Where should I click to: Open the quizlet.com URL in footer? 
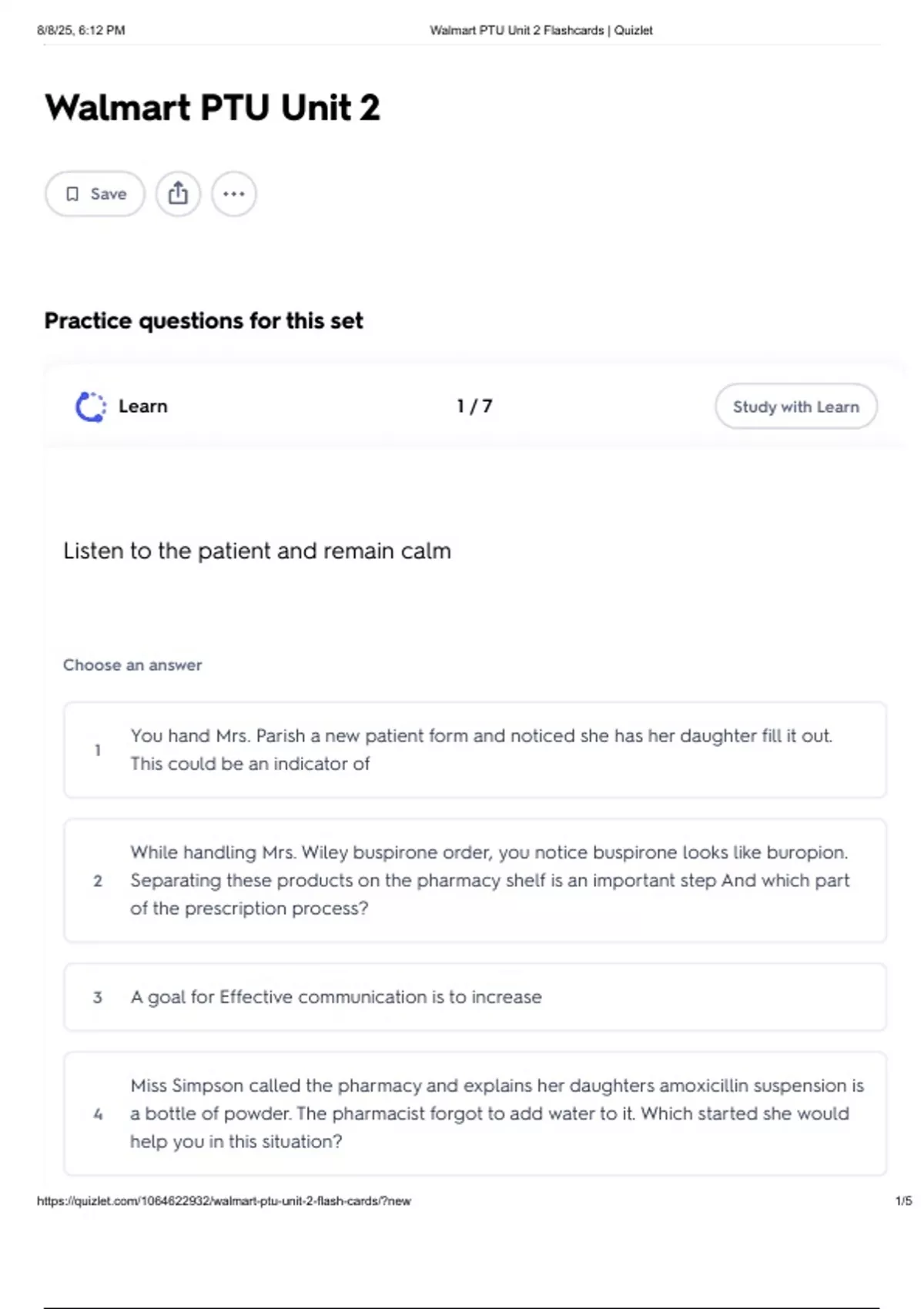(224, 1201)
